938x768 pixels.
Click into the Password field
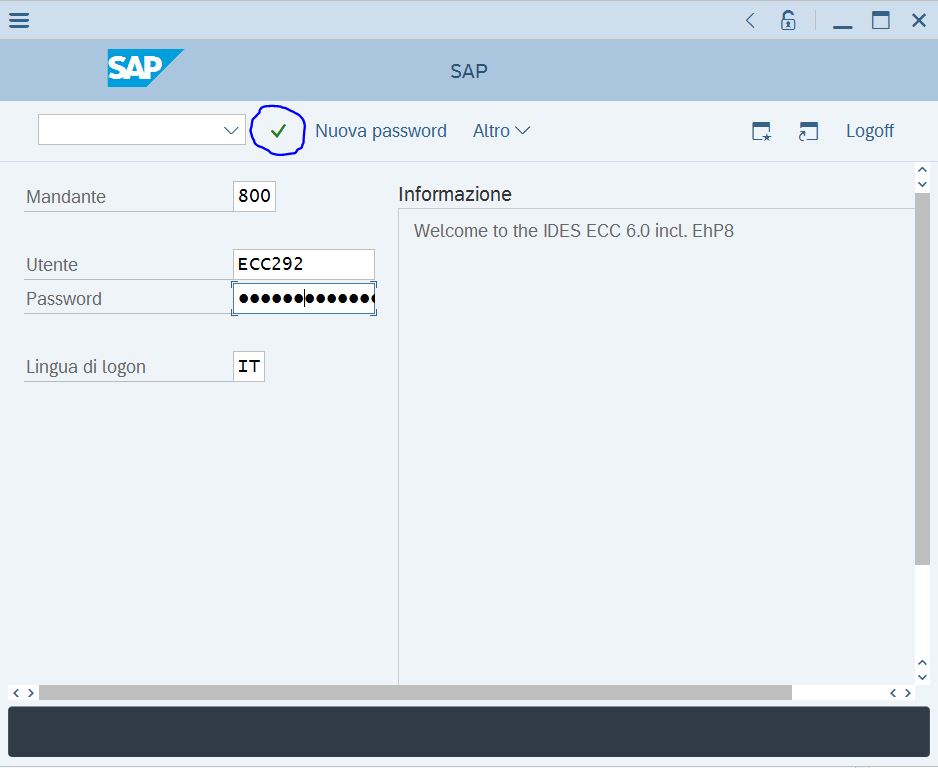click(x=304, y=298)
